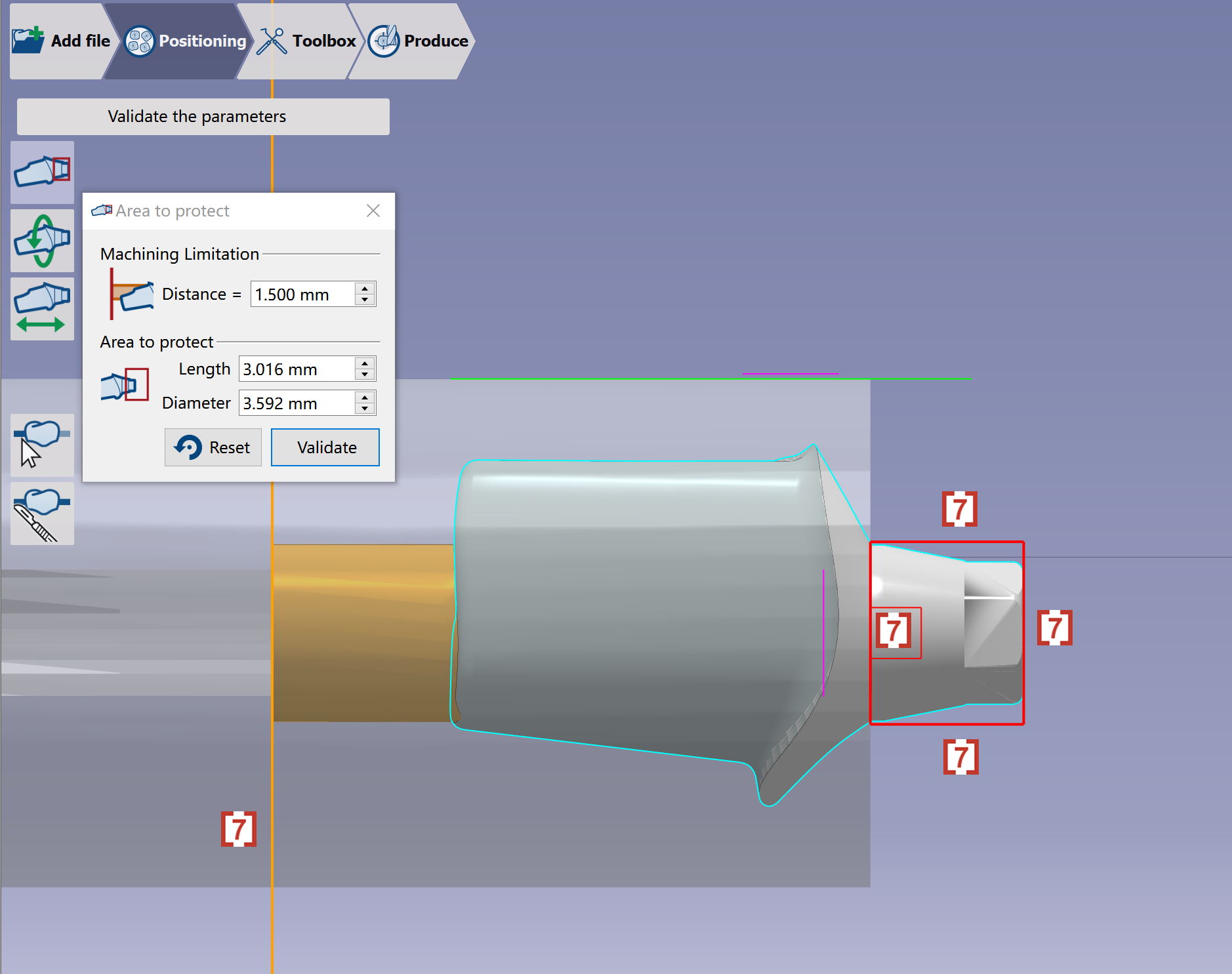This screenshot has width=1232, height=974.
Task: Increase the Length value with up arrow
Action: click(365, 363)
